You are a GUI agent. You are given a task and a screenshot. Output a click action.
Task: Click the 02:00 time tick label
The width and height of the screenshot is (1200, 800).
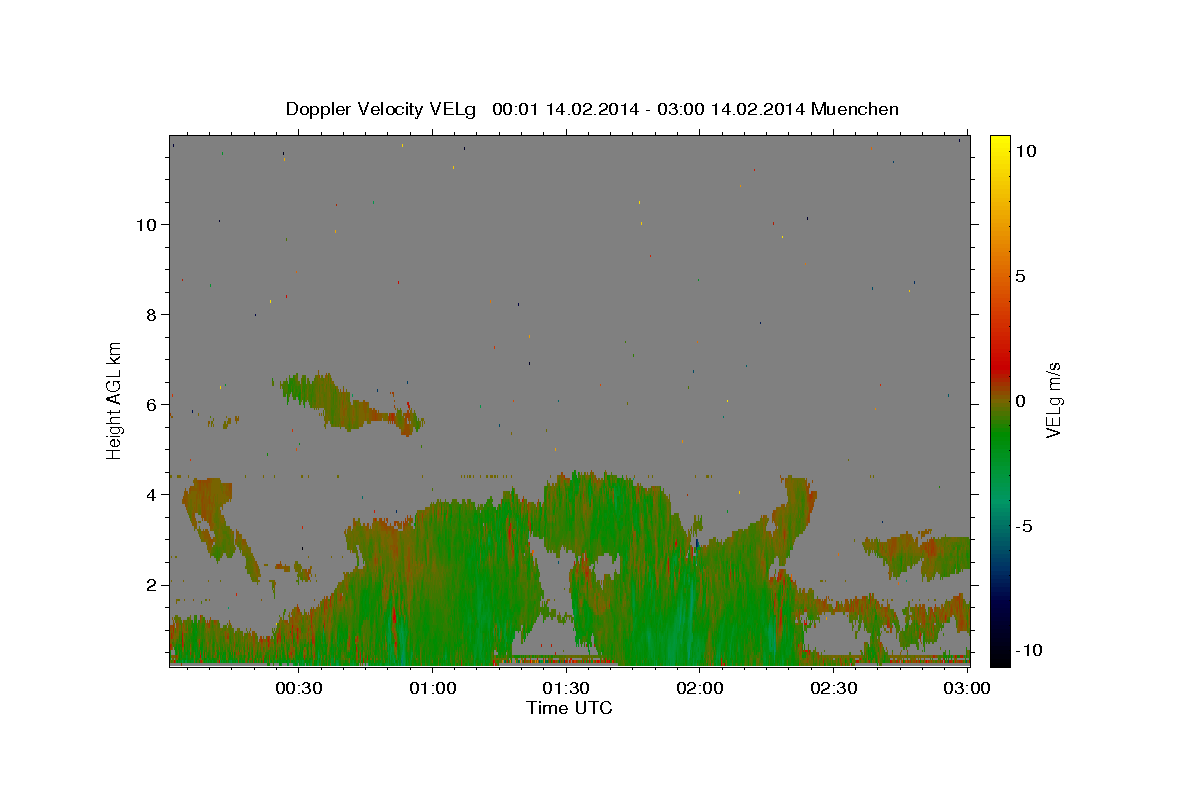(700, 688)
